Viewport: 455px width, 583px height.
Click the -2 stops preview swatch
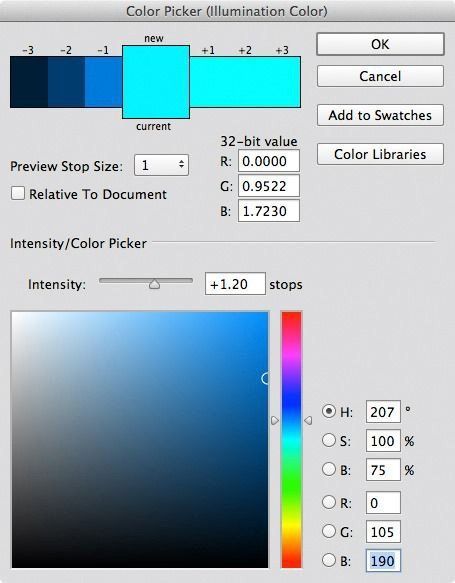[x=67, y=82]
